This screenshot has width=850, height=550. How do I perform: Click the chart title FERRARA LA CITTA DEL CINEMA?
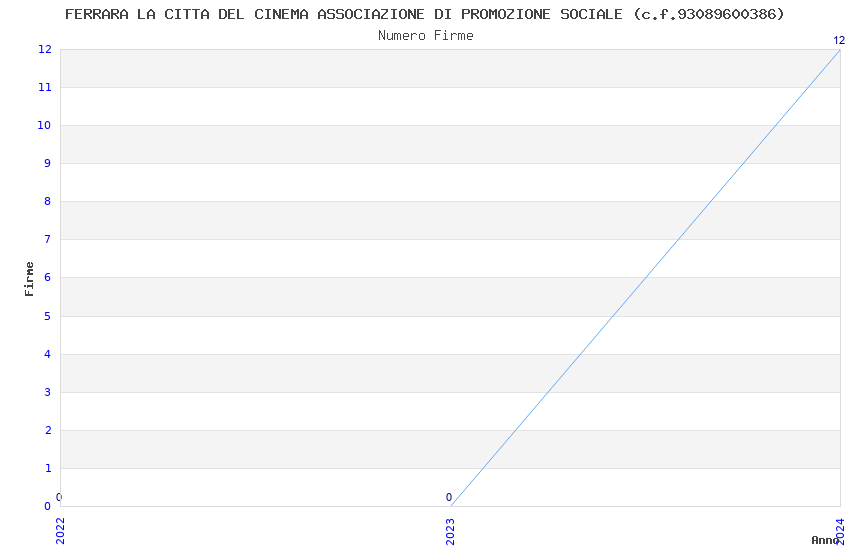pos(424,14)
